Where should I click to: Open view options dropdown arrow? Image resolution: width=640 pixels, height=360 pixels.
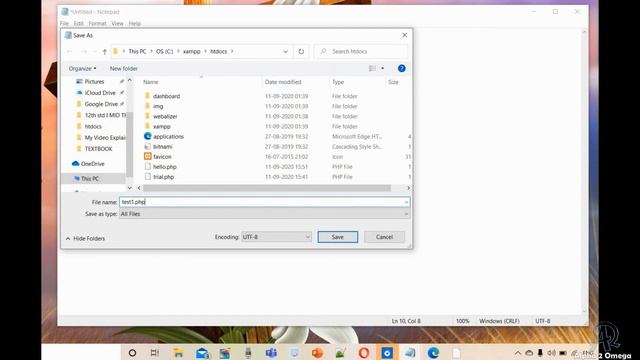382,68
